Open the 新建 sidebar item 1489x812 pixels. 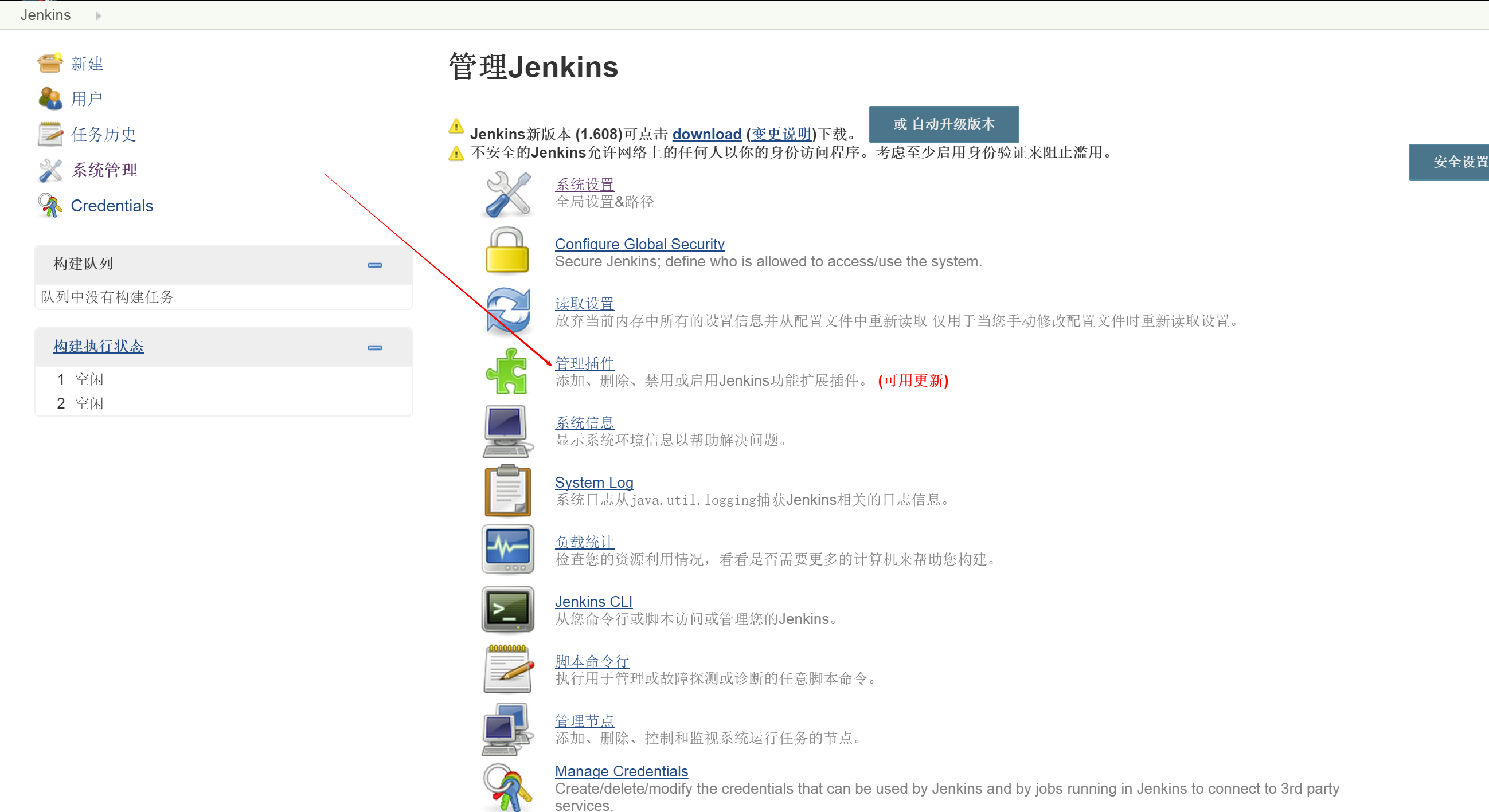coord(87,64)
